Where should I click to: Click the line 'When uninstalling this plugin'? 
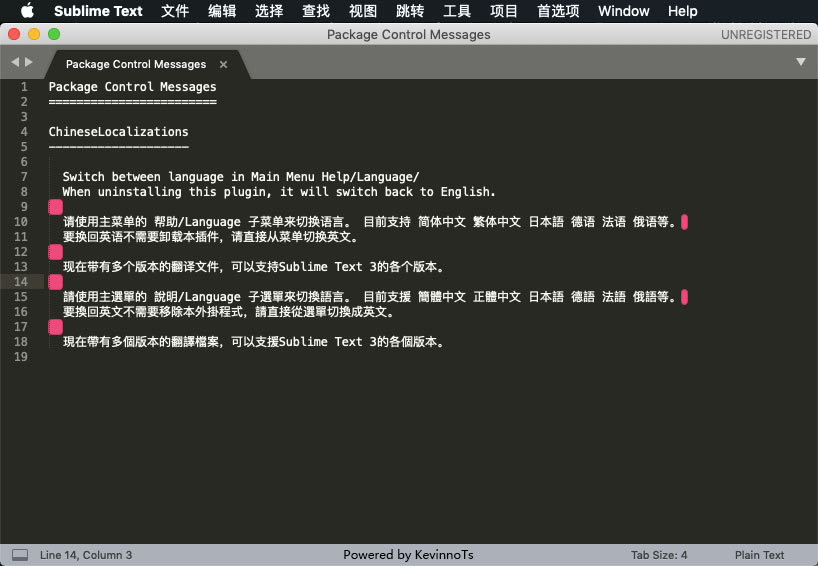[x=279, y=192]
